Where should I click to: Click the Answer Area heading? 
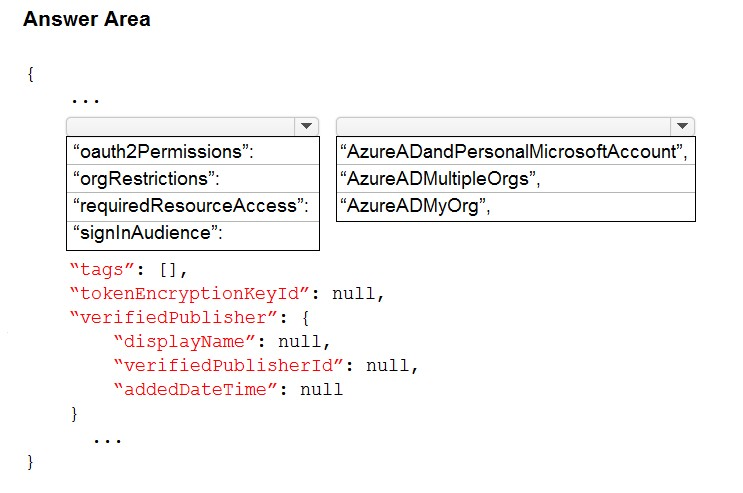(87, 19)
